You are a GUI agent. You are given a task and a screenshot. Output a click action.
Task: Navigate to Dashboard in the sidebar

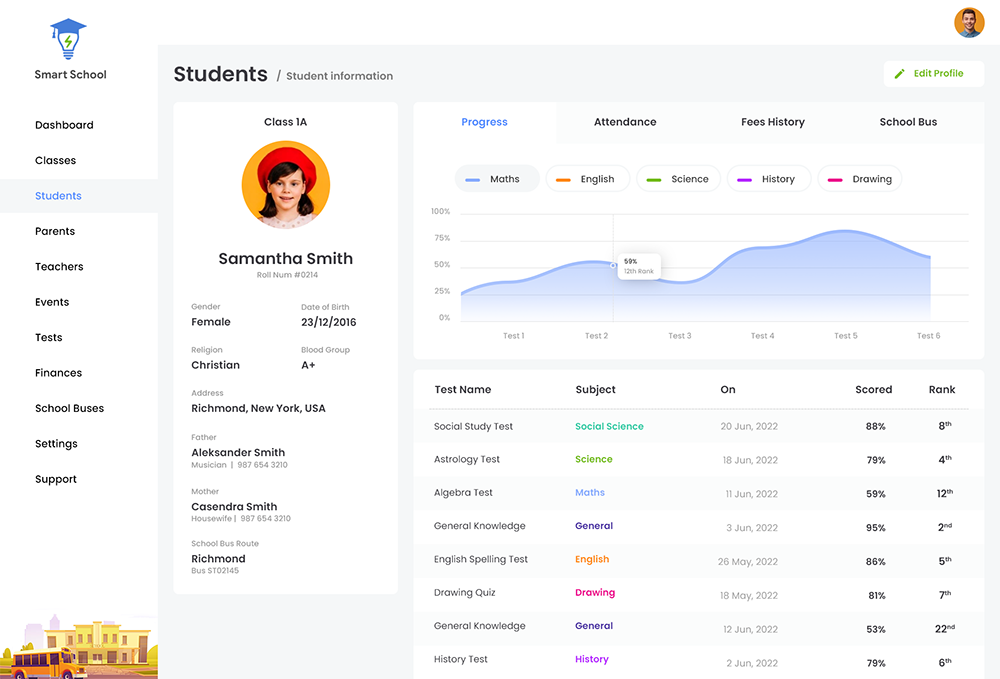pos(64,125)
